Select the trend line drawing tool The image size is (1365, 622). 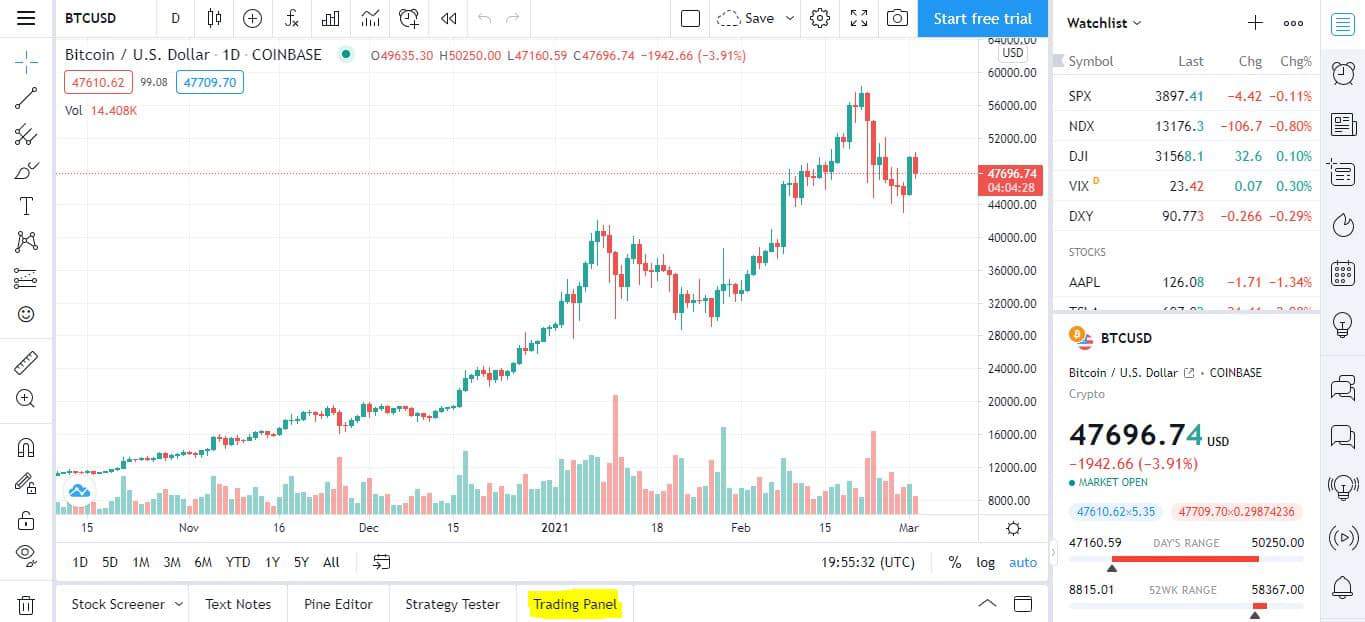click(26, 98)
